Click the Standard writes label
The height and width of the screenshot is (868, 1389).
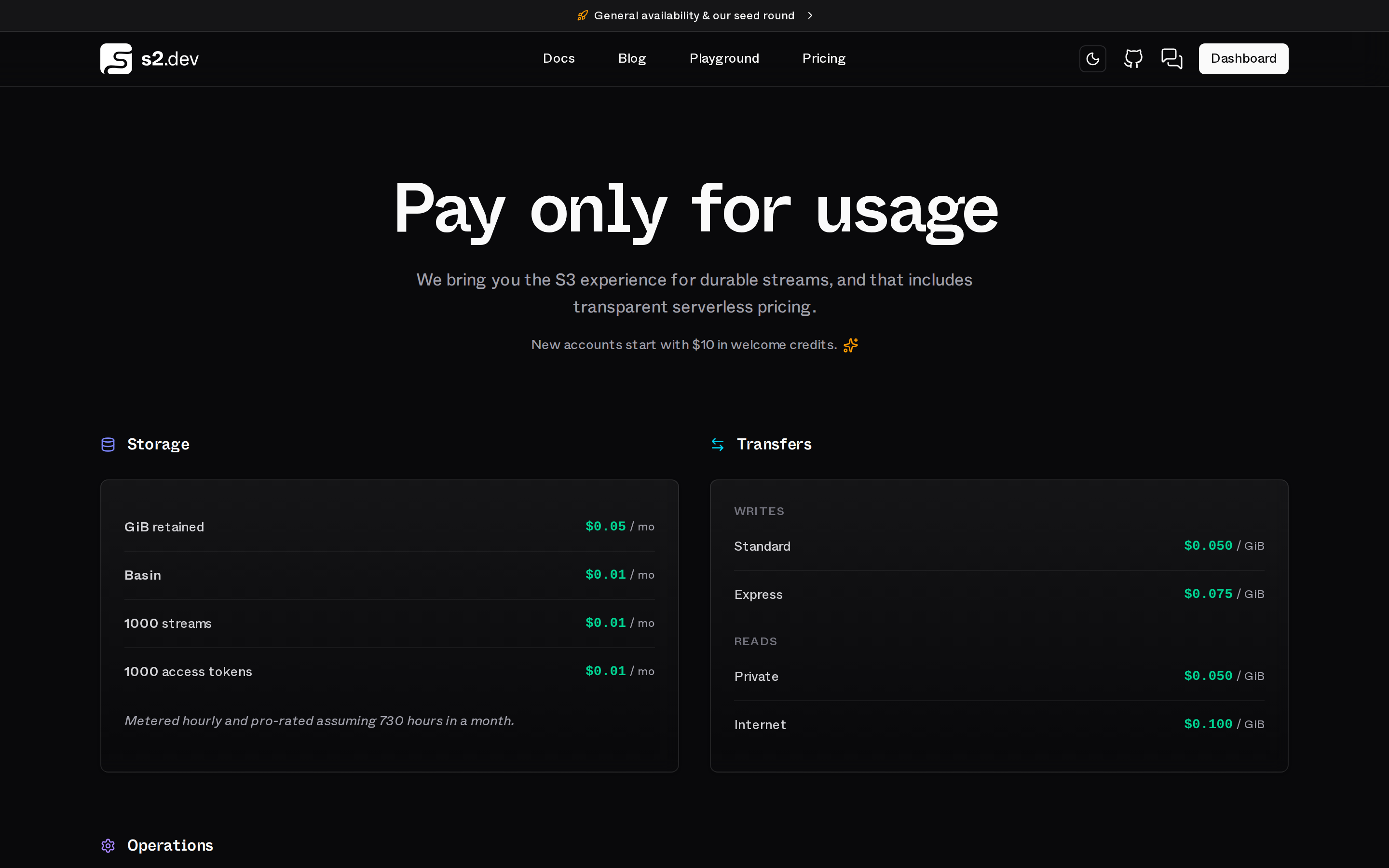click(x=762, y=546)
